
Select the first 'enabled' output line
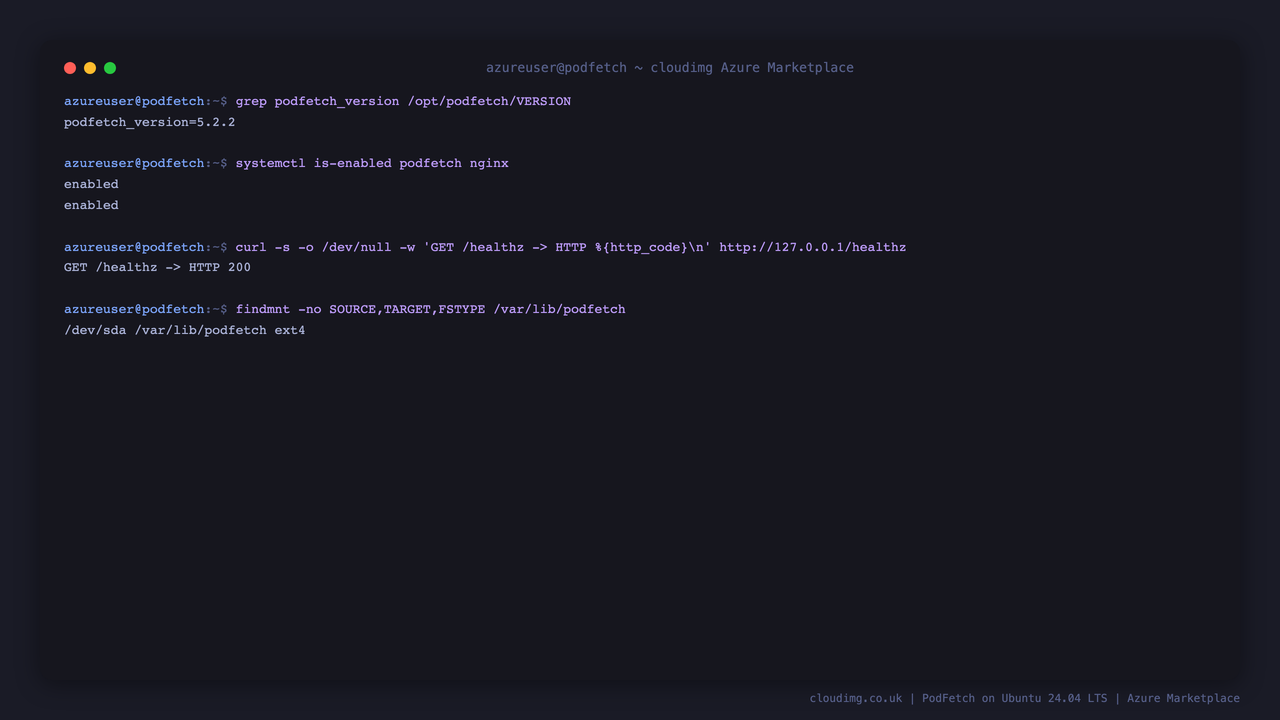[x=91, y=184]
